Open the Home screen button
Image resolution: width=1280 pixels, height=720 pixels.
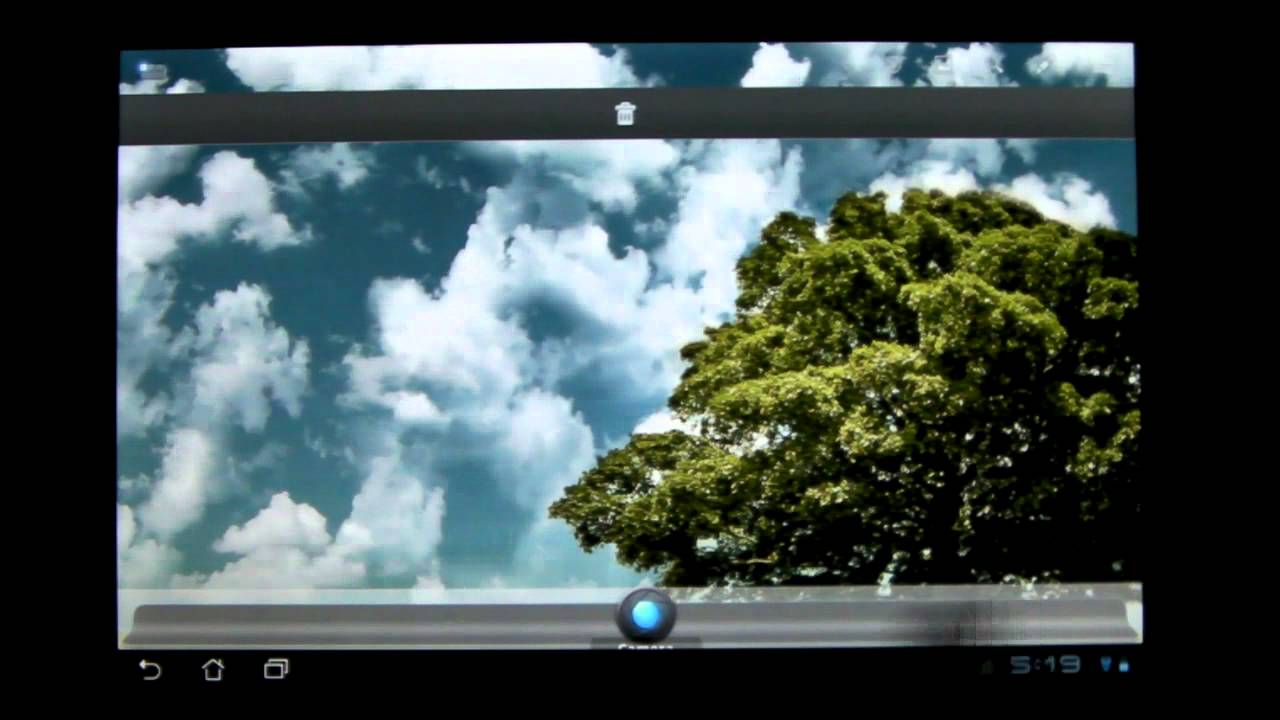[213, 670]
